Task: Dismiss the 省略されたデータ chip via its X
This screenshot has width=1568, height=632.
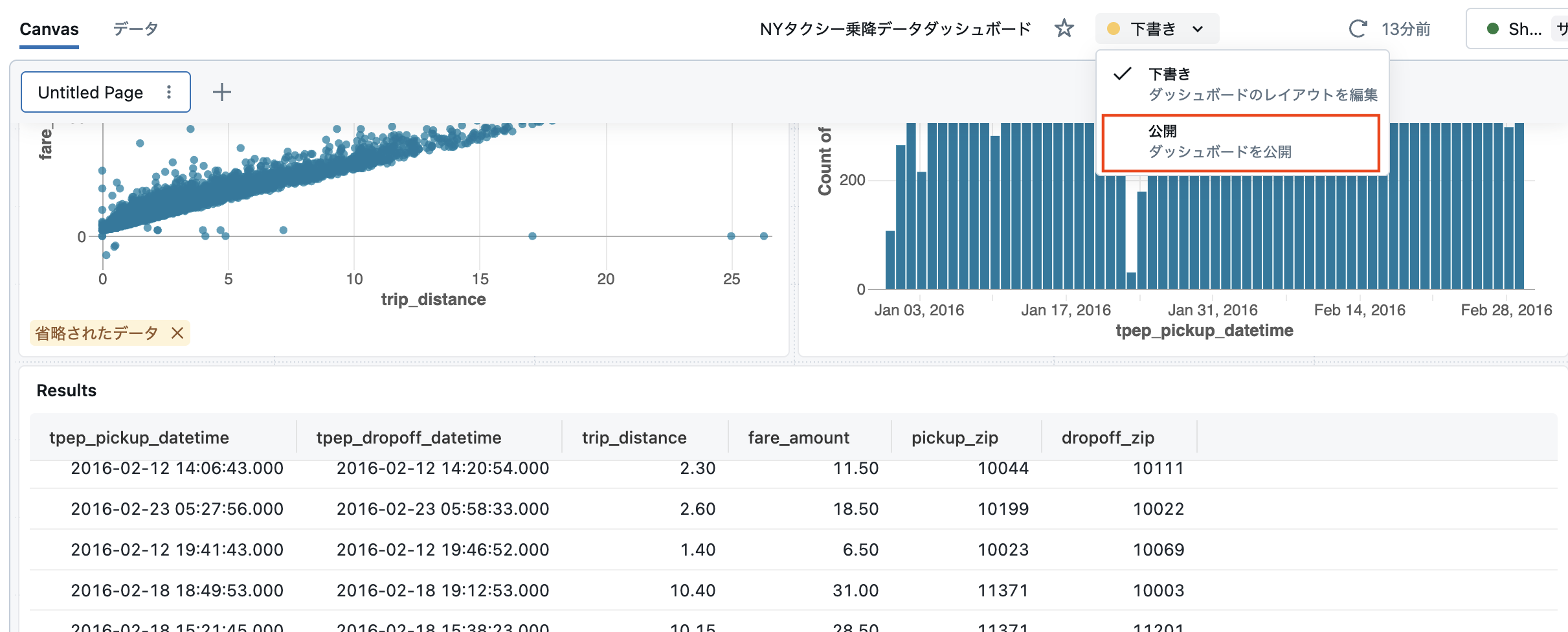Action: [177, 333]
